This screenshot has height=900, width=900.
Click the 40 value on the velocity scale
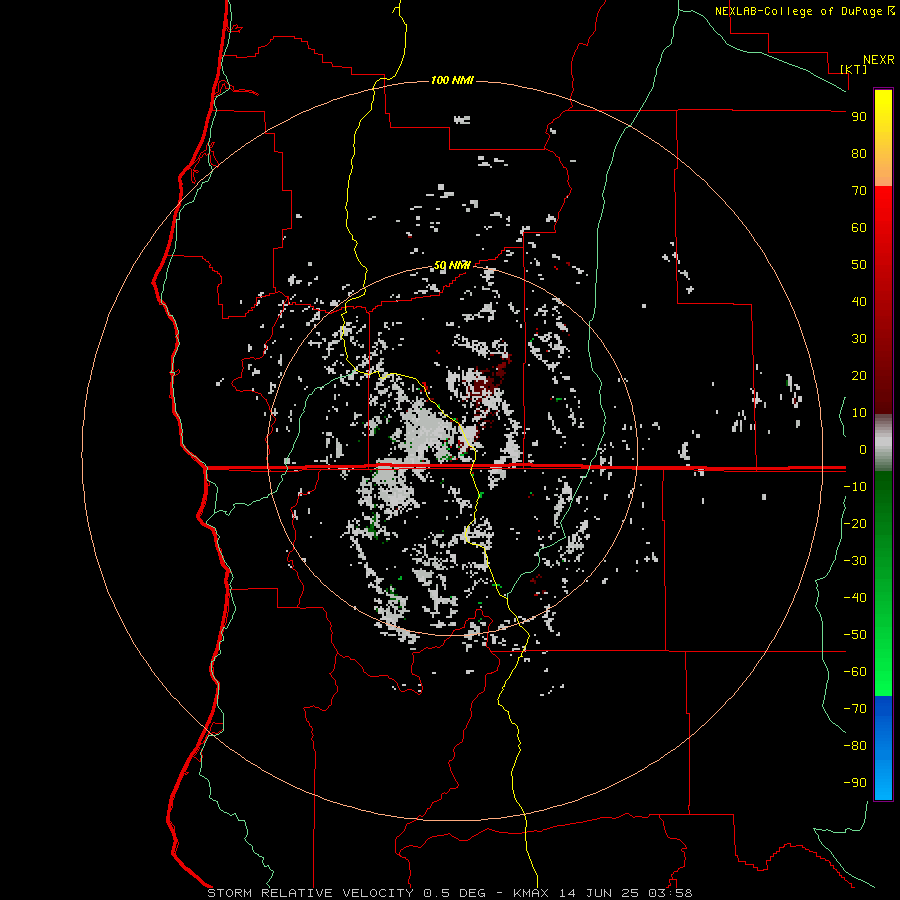pos(859,302)
